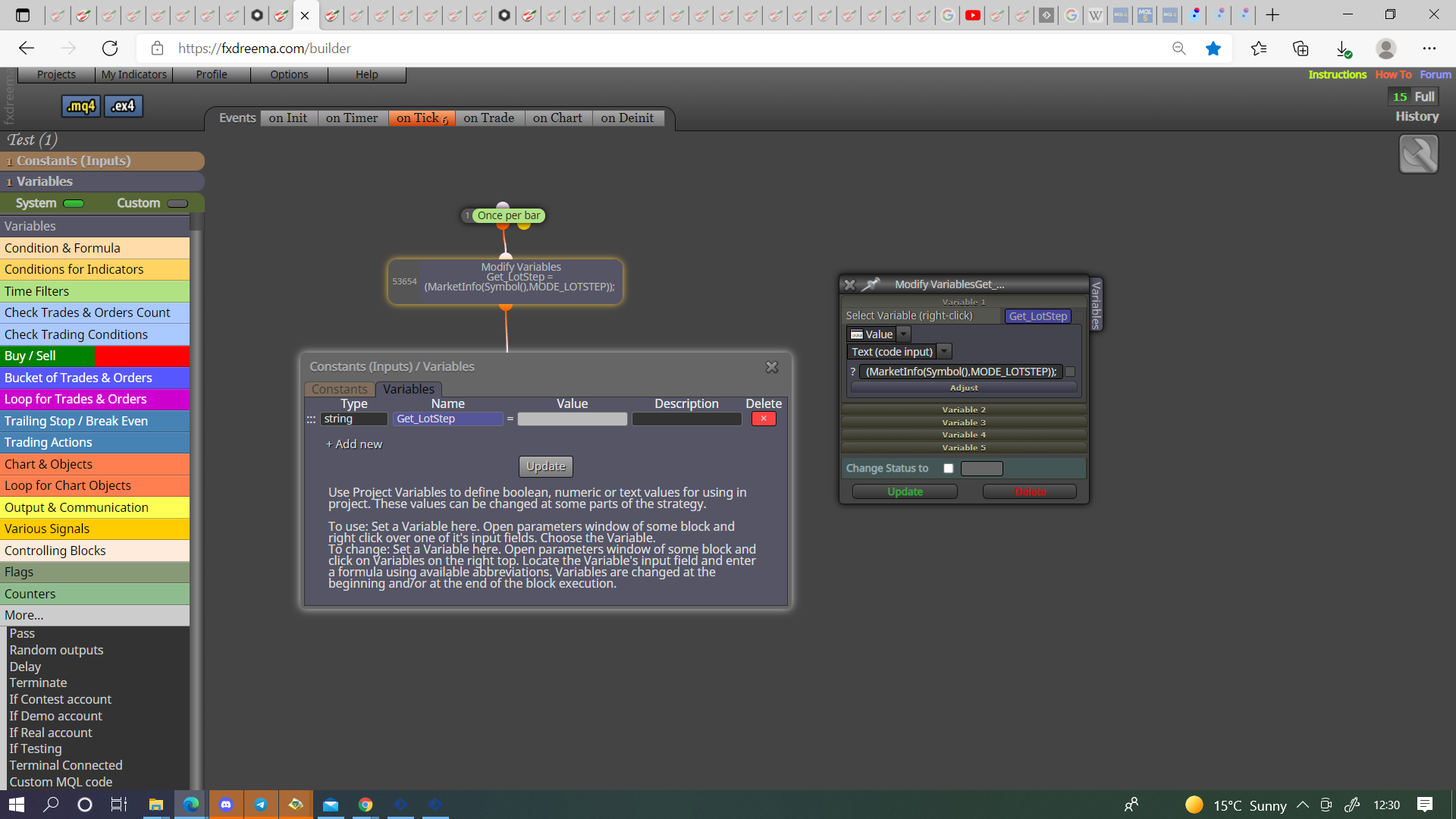Open the How To link
Image resolution: width=1456 pixels, height=819 pixels.
click(1393, 74)
